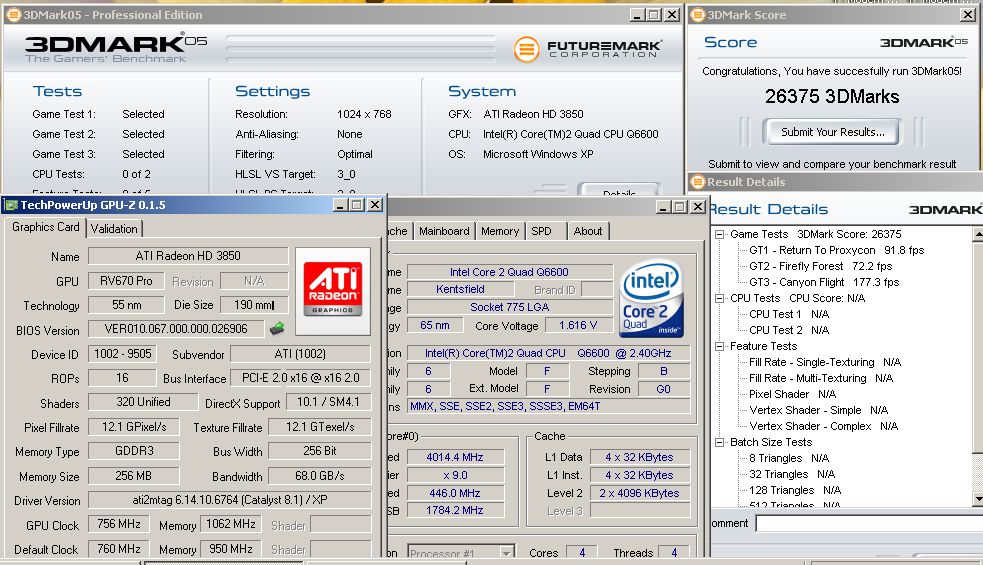Image resolution: width=983 pixels, height=565 pixels.
Task: Click the ATI Radeon logo in GPU-Z
Action: pos(332,289)
